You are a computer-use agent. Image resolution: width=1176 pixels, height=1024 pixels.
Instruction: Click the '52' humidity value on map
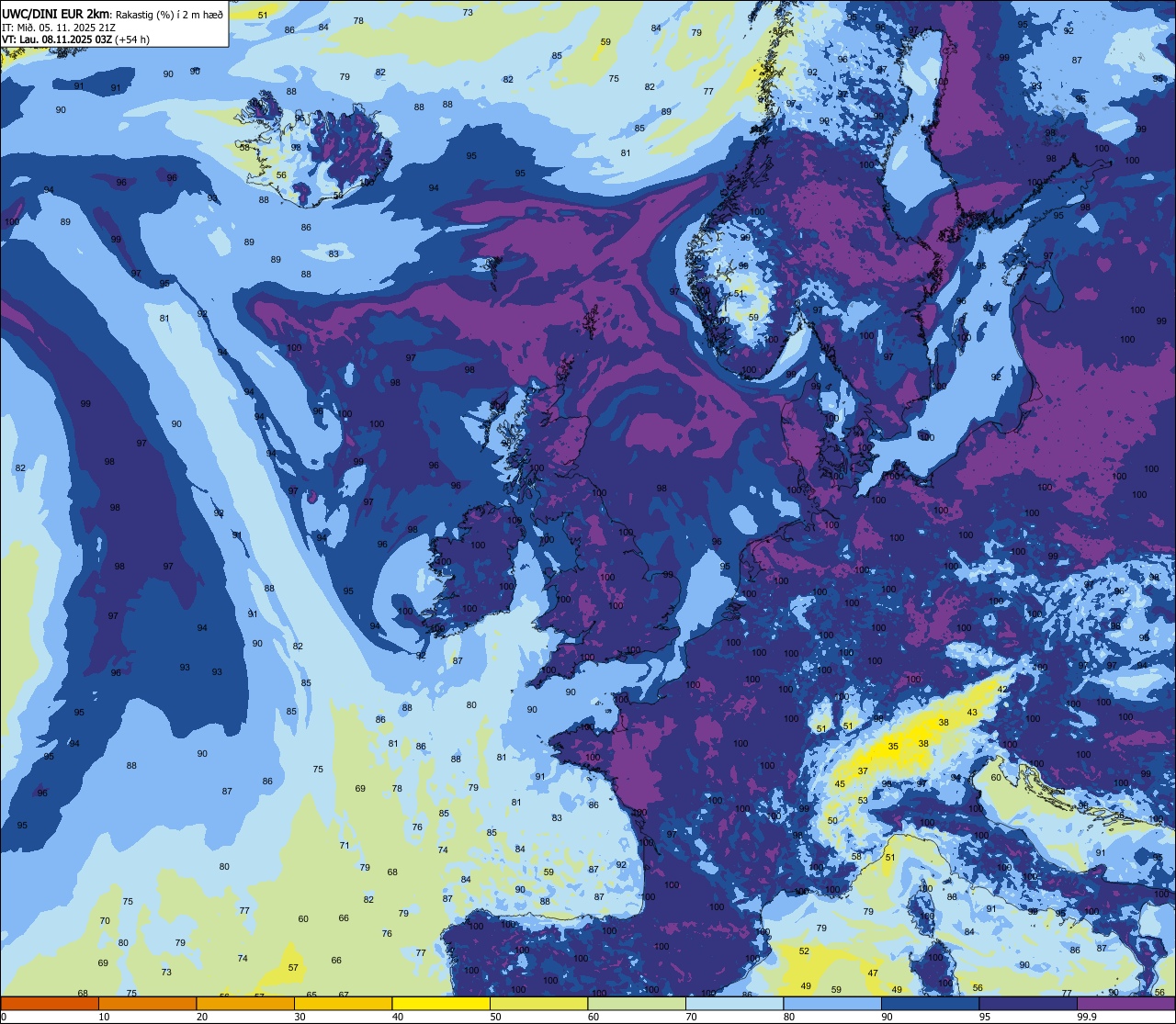(804, 951)
